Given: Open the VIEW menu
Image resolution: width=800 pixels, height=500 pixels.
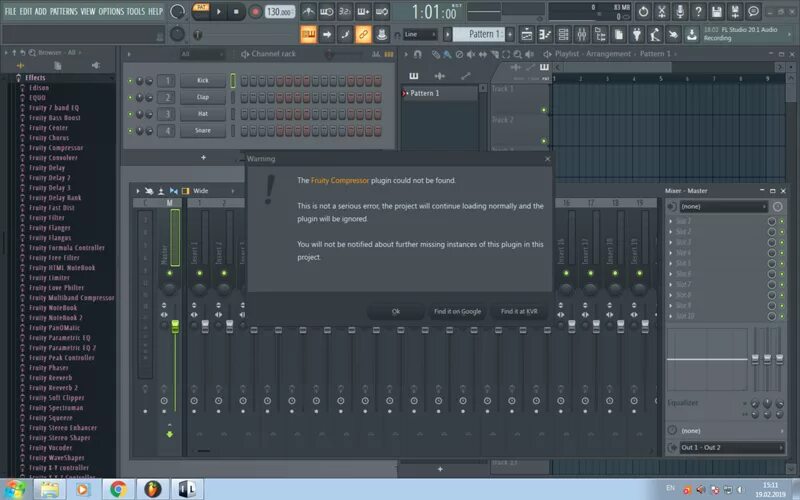Looking at the screenshot, I should click(88, 11).
